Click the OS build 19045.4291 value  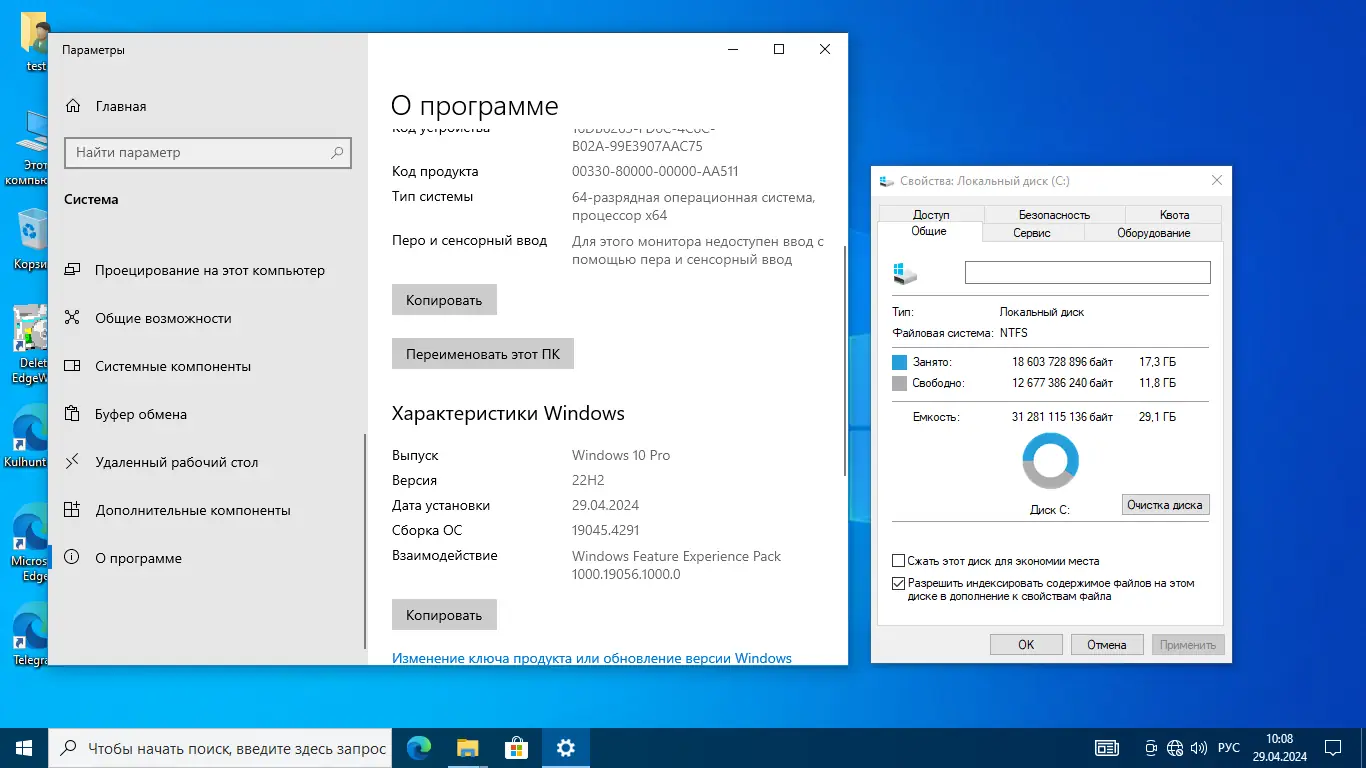point(605,530)
